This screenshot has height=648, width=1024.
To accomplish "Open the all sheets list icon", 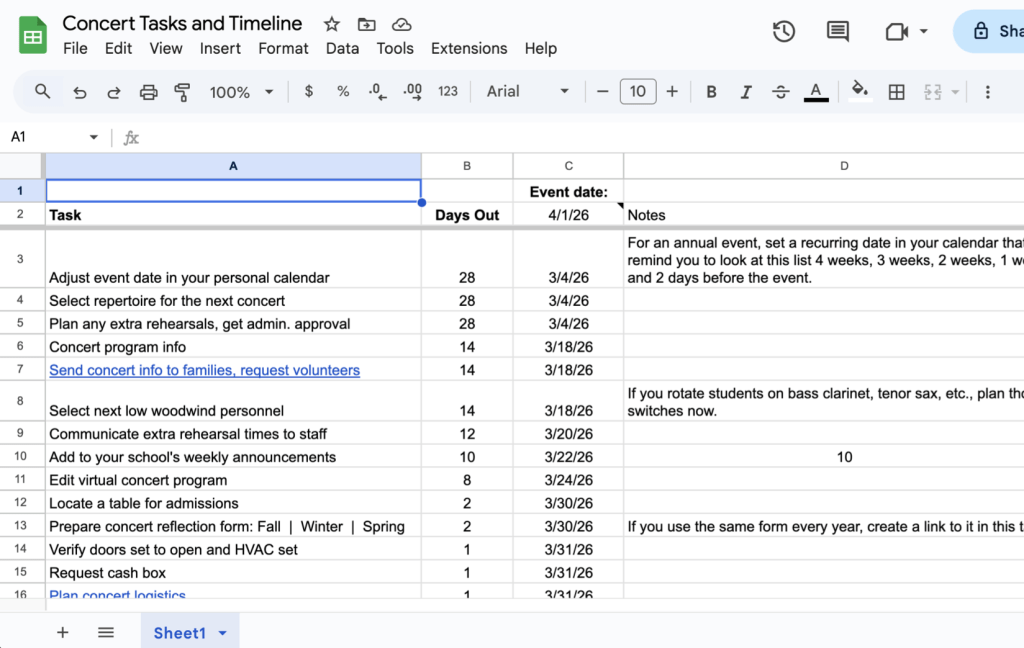I will click(106, 632).
